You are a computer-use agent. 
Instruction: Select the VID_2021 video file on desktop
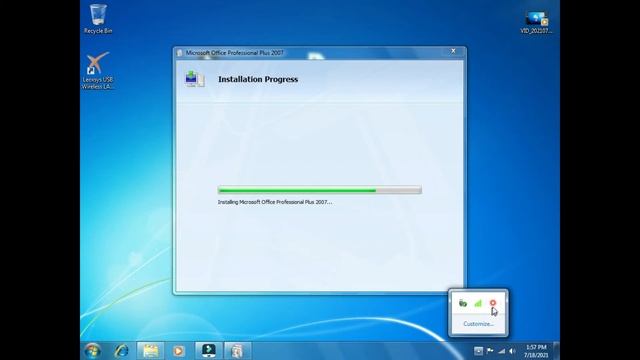tap(536, 22)
